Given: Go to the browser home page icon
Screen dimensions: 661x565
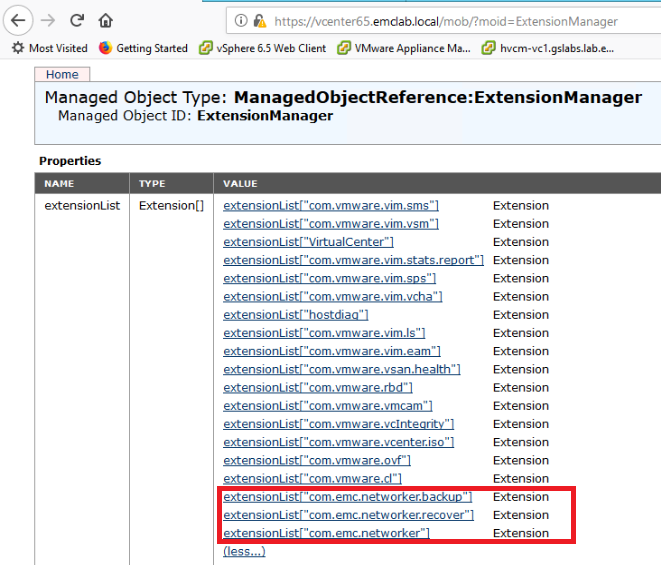Looking at the screenshot, I should 106,20.
